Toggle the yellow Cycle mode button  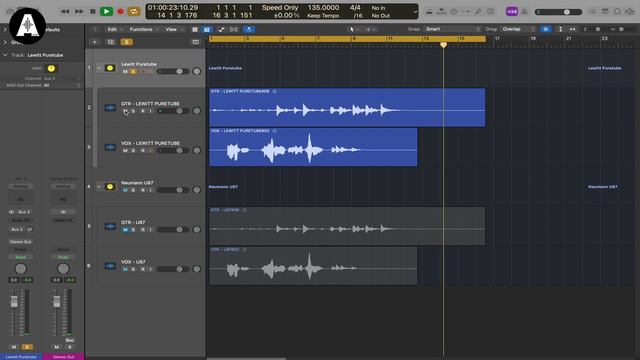coord(134,11)
